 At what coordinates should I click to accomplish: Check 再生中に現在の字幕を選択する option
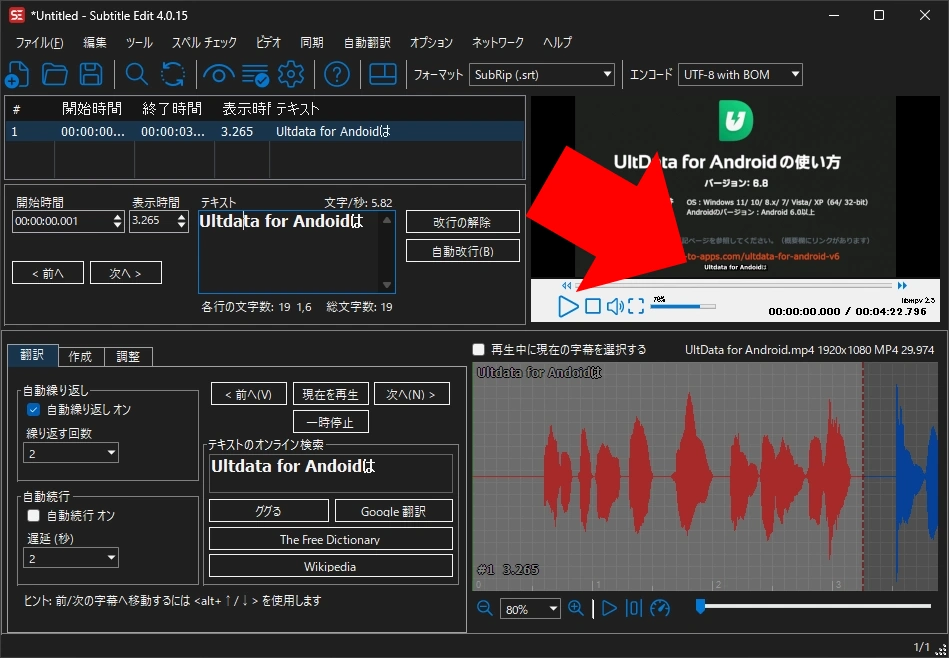(479, 349)
